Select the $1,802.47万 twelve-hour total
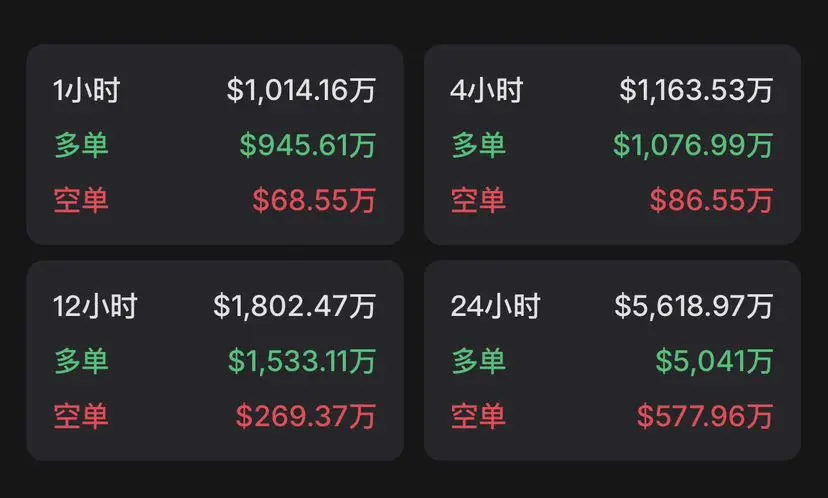 pos(295,306)
